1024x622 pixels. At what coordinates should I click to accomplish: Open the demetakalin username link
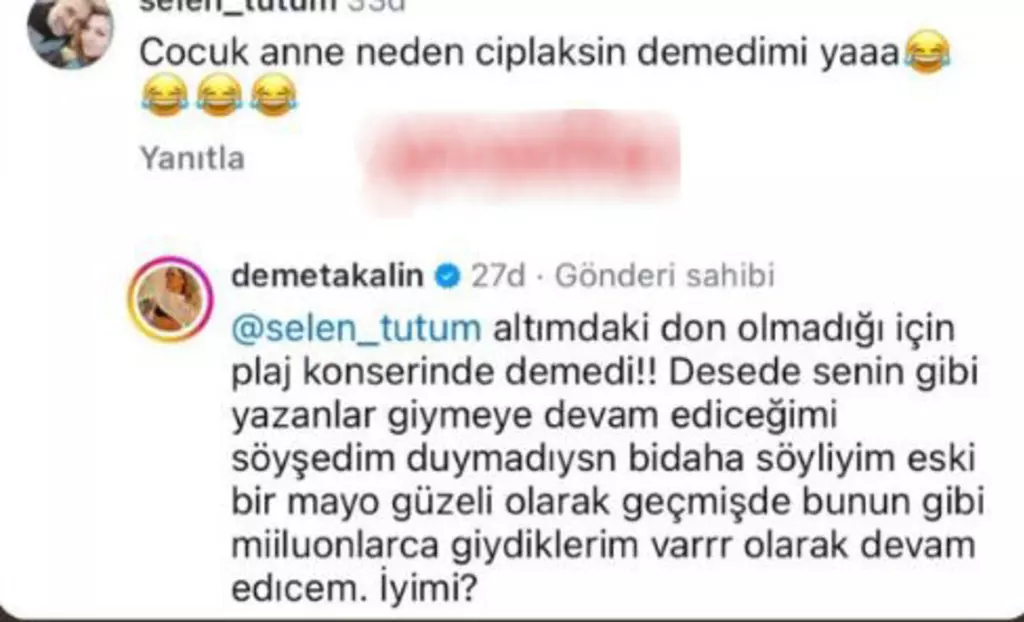click(x=328, y=276)
